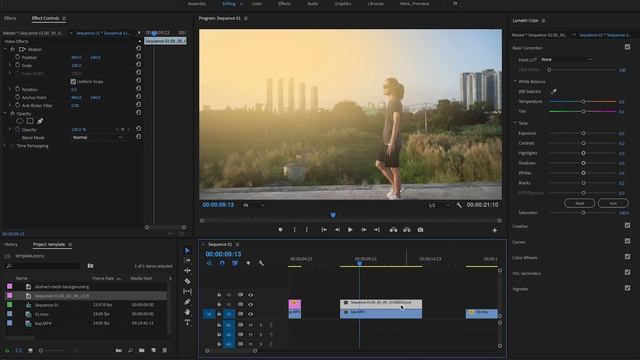The image size is (640, 360).
Task: Click the Lift button in monitor
Action: pos(393,230)
